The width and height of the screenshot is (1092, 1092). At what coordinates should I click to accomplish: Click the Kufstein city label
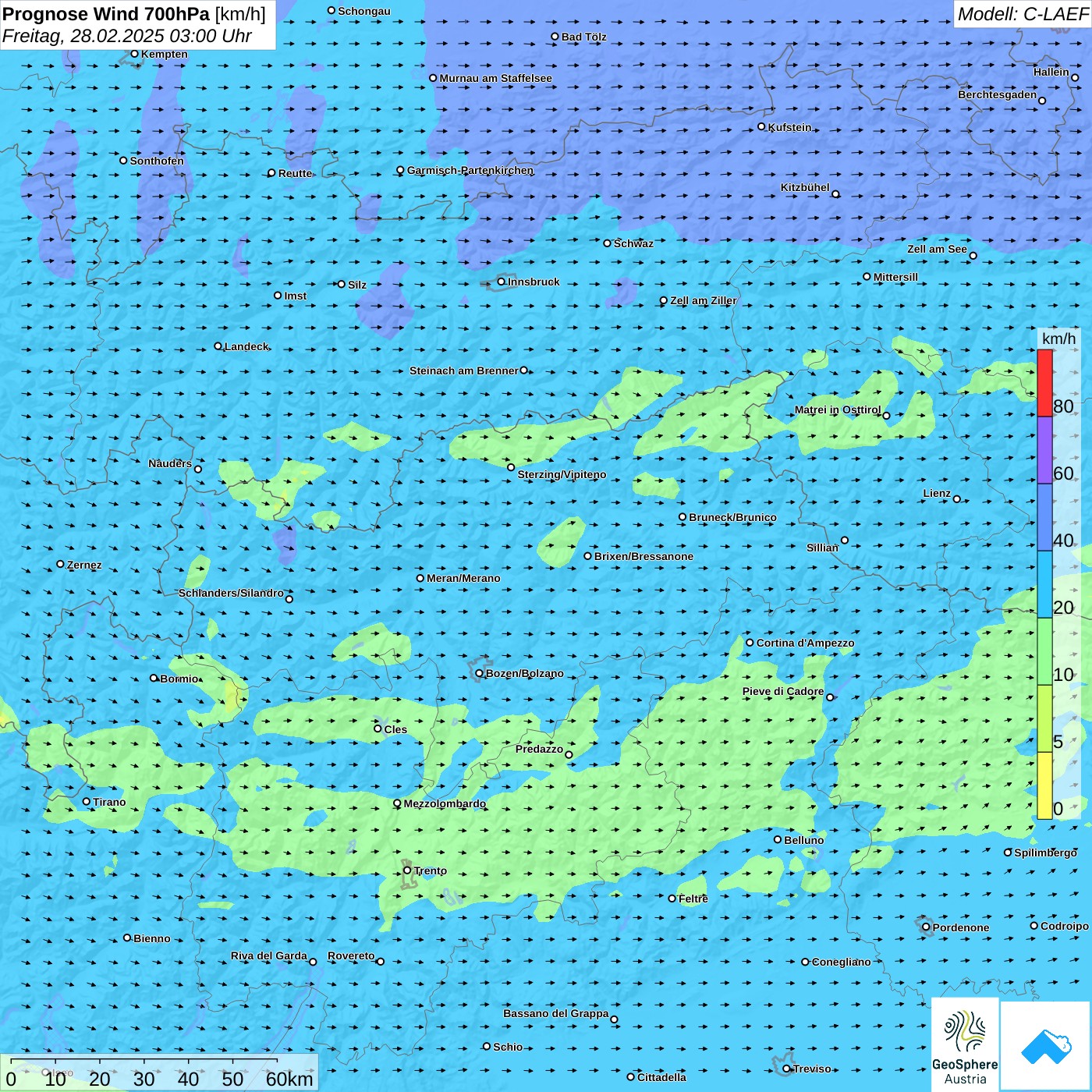coord(789,127)
